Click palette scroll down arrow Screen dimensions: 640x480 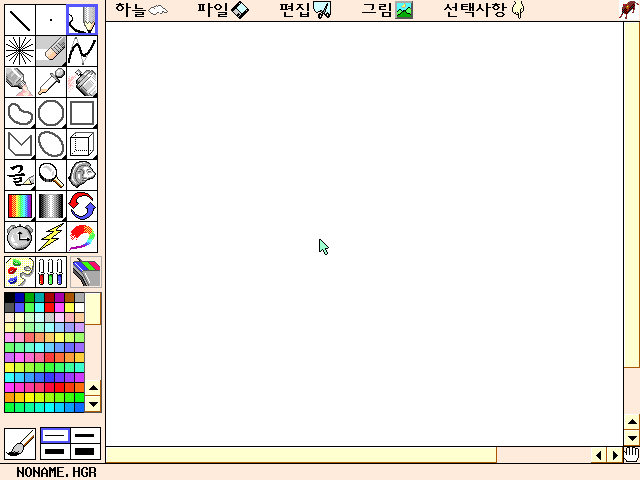[93, 404]
